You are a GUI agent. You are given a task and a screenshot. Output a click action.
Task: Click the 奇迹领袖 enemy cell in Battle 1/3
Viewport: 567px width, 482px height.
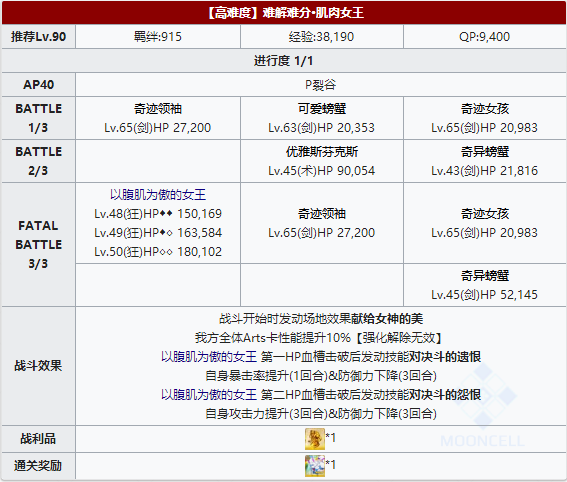click(x=158, y=118)
